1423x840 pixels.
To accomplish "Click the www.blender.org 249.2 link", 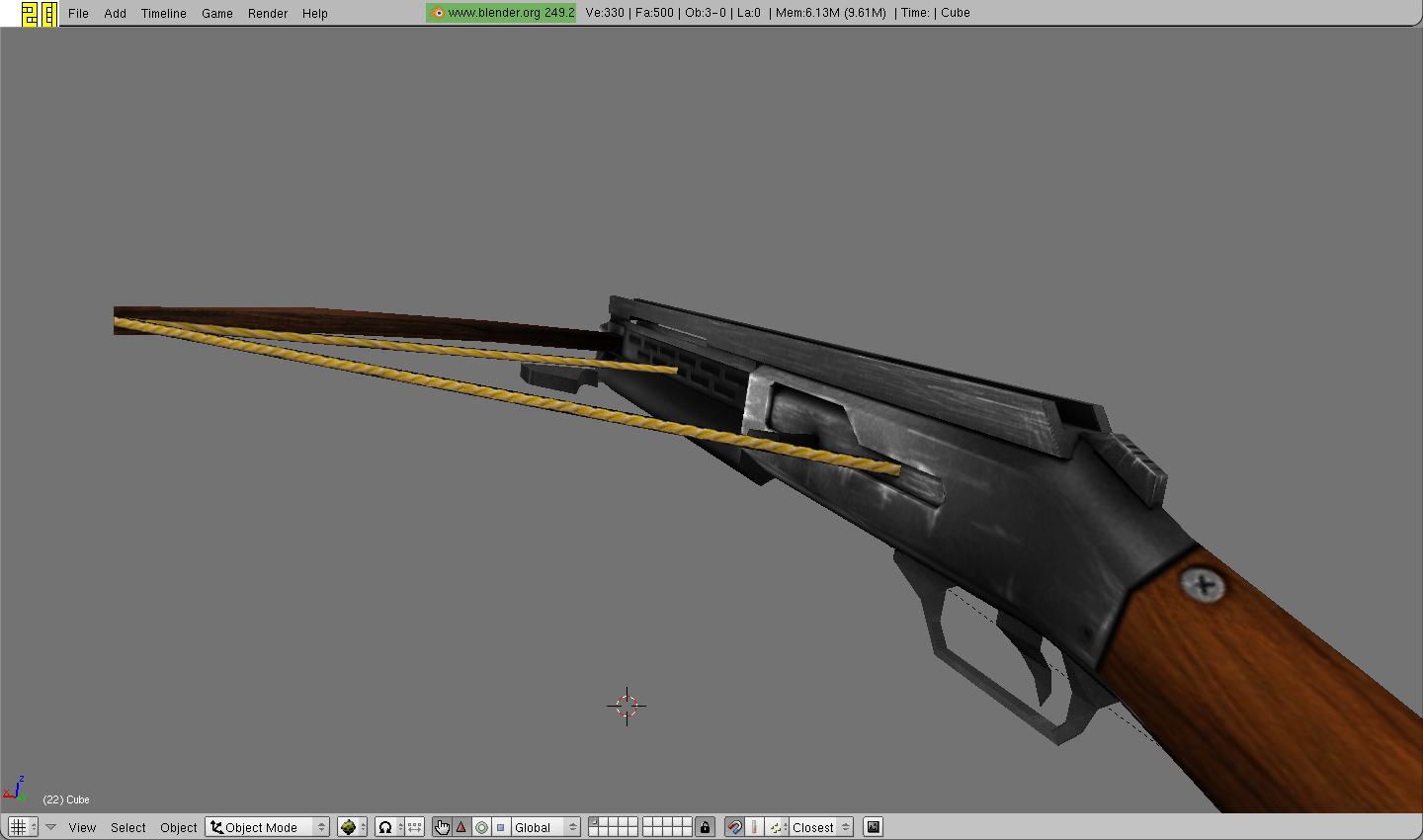I will coord(502,13).
